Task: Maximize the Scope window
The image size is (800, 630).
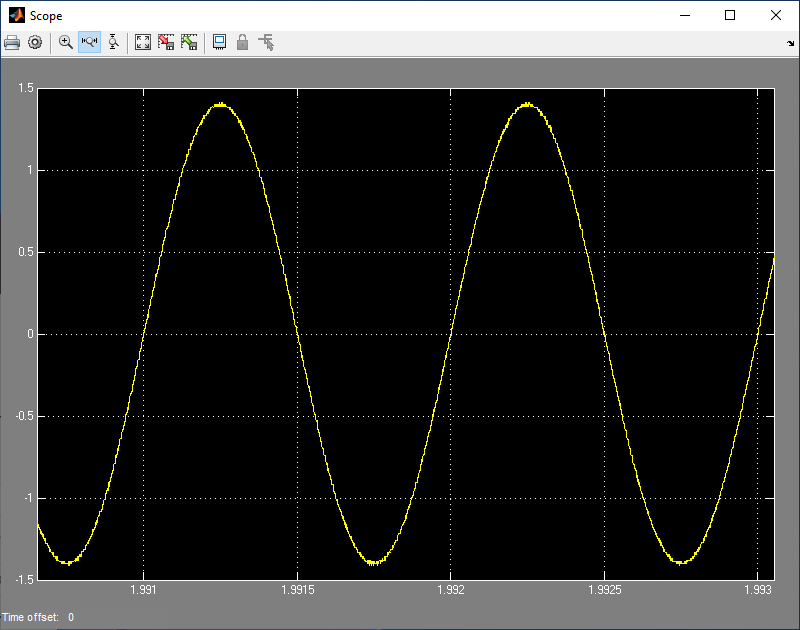Action: 730,15
